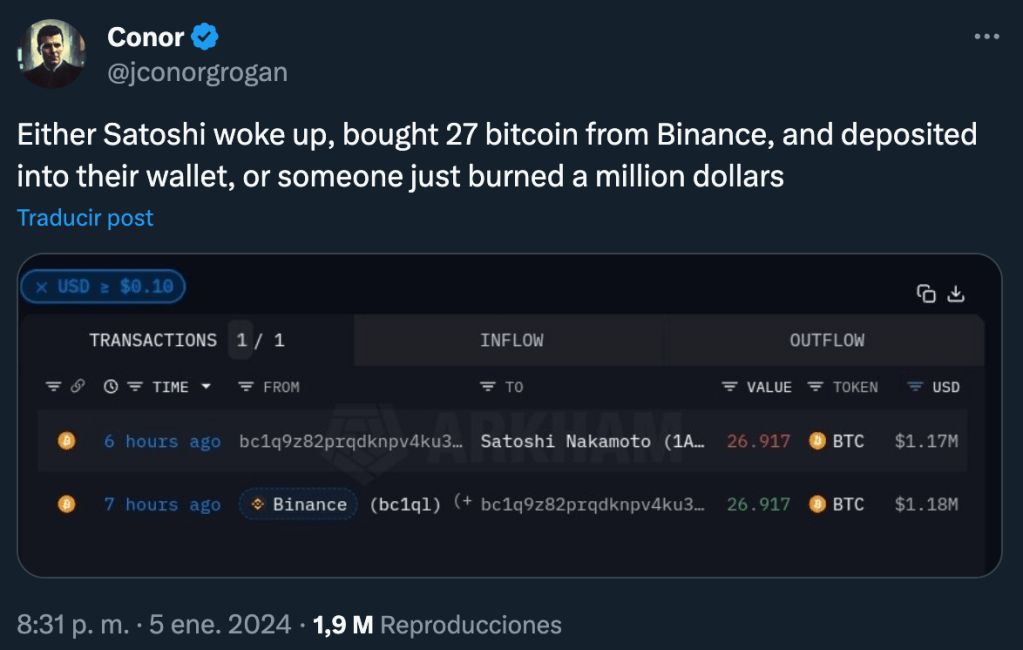Click the blue verified badge beside Conor

tap(205, 37)
